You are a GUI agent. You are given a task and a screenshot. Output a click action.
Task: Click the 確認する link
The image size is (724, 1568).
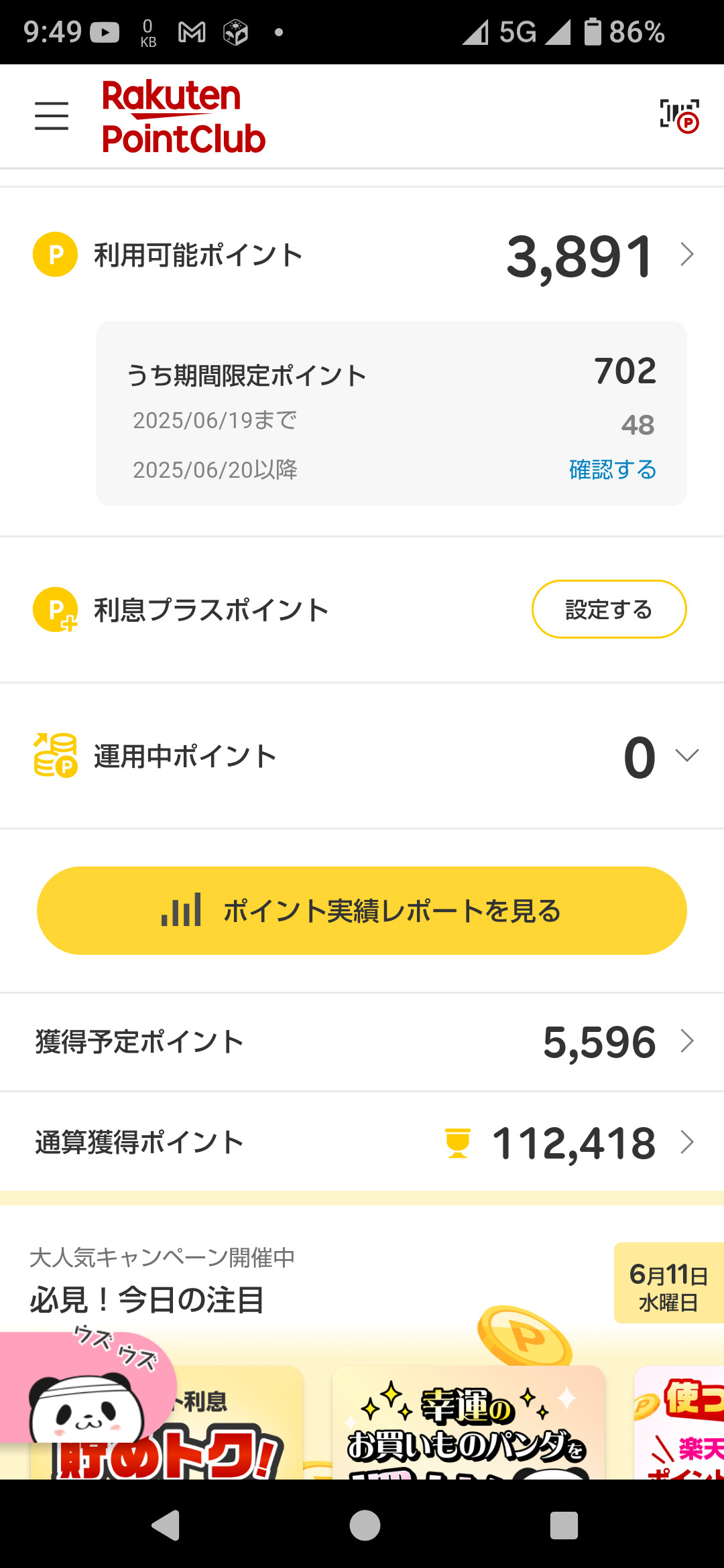coord(612,470)
